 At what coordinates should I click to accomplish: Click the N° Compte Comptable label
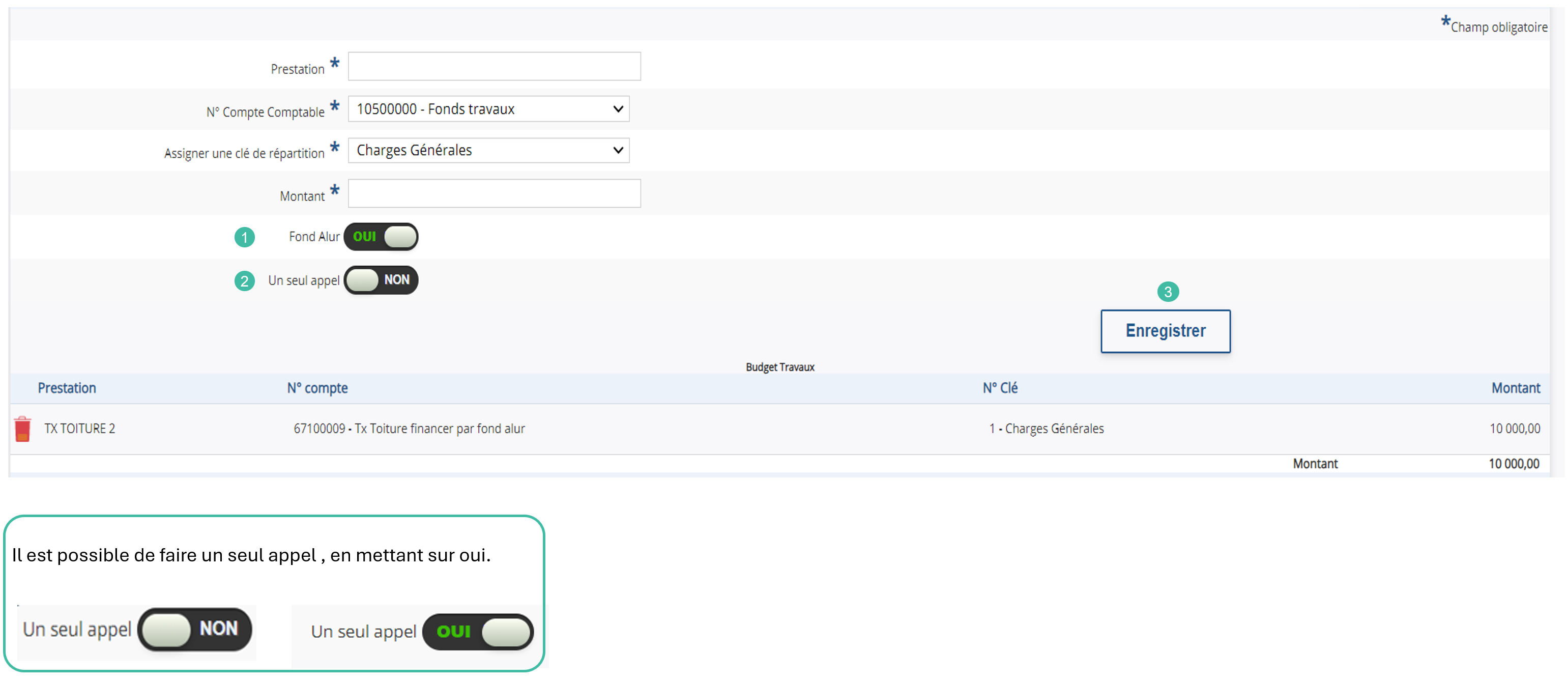point(266,112)
